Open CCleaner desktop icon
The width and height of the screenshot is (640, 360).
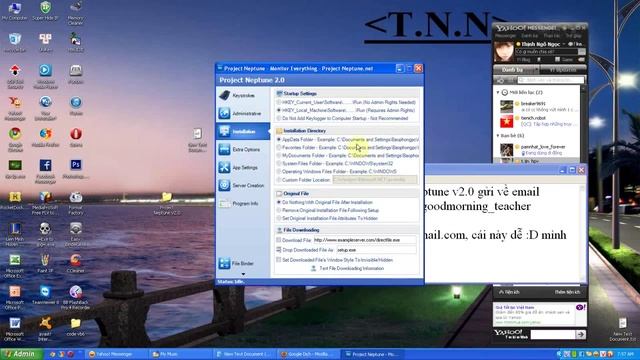point(76,264)
